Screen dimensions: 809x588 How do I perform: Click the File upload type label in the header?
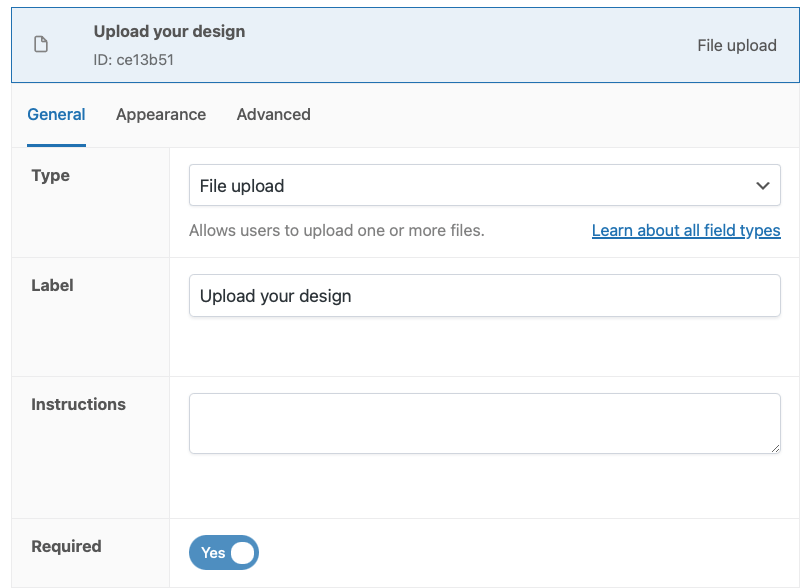click(x=736, y=45)
